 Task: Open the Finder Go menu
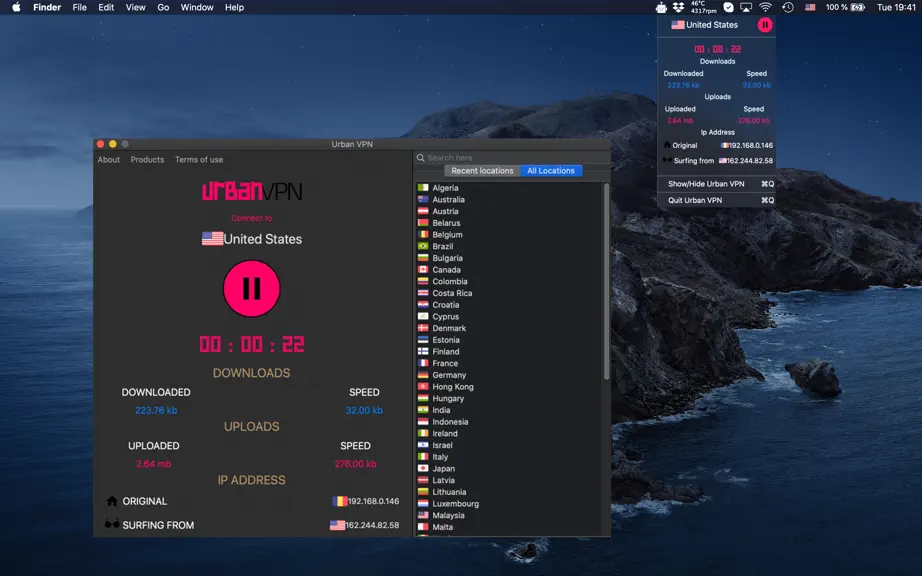163,8
